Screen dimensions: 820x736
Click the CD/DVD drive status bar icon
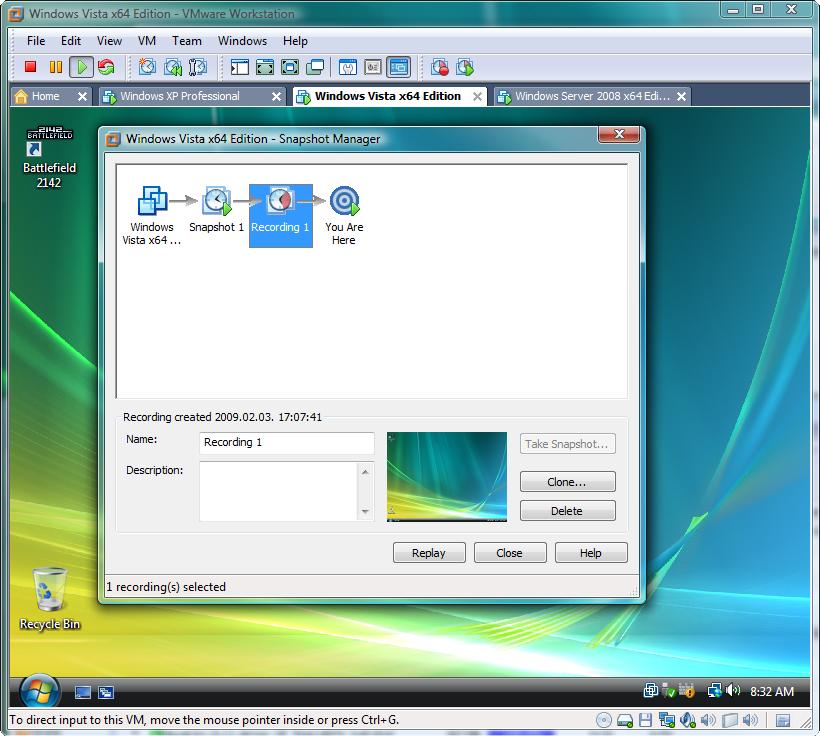coord(603,720)
